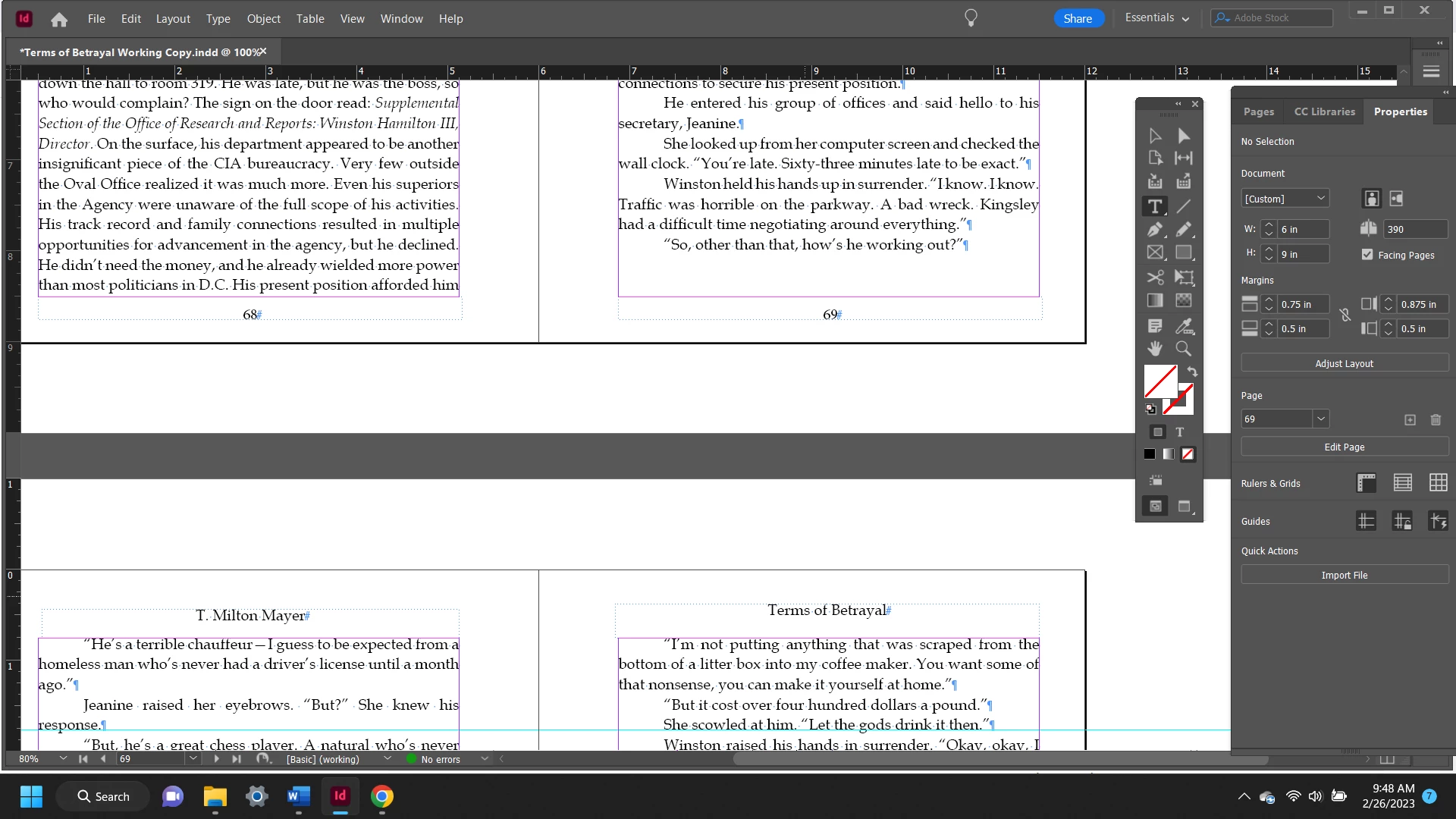Select the Pen tool
The width and height of the screenshot is (1456, 819).
pos(1154,230)
